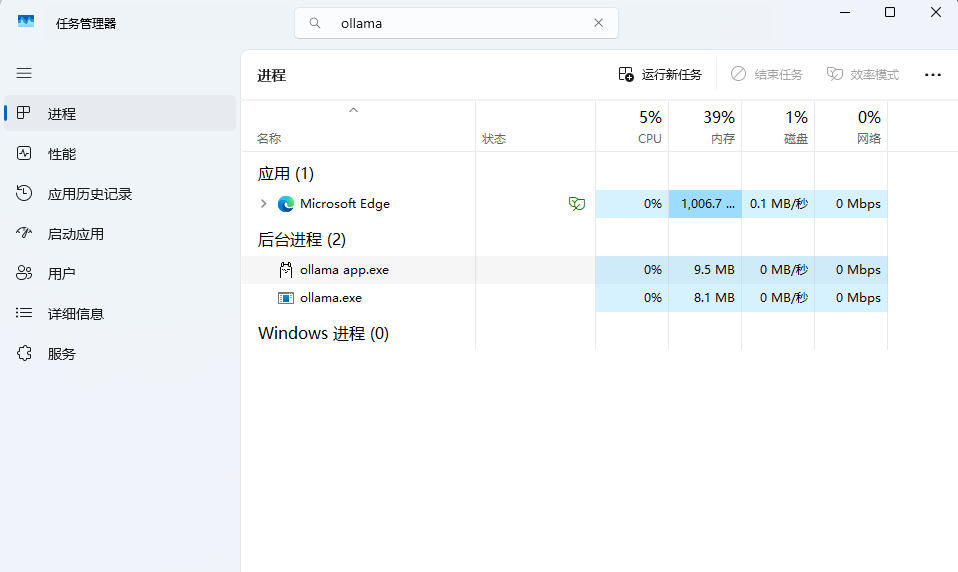The width and height of the screenshot is (958, 572).
Task: Sort by the 磁盘 column header
Action: (x=778, y=126)
